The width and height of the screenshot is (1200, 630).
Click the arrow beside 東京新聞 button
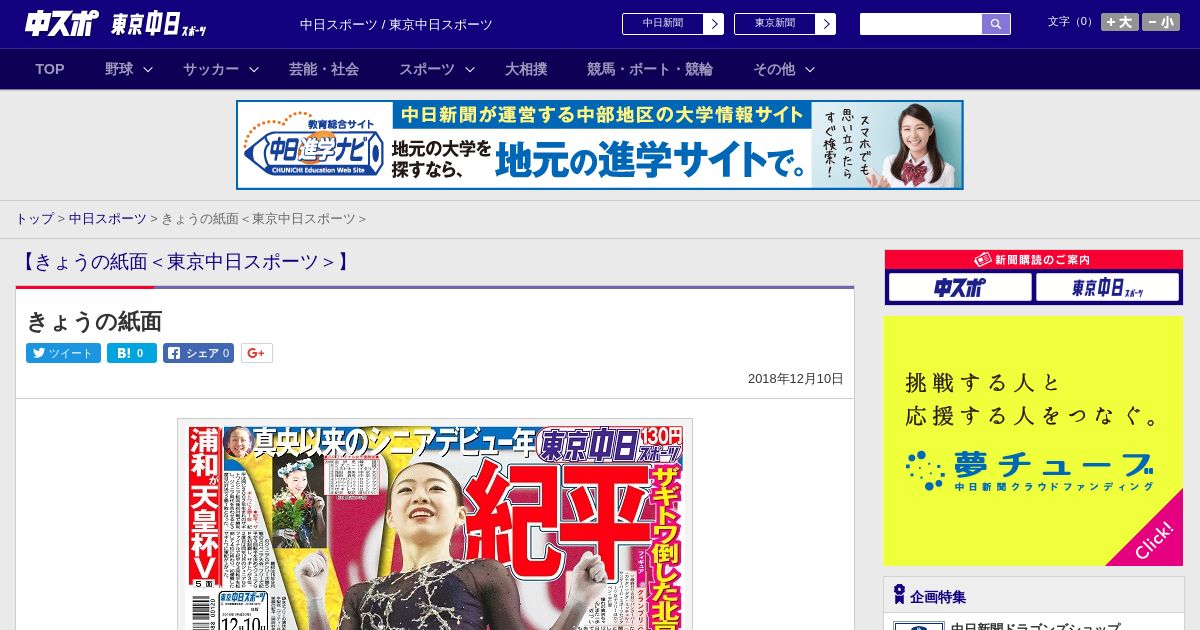[826, 24]
